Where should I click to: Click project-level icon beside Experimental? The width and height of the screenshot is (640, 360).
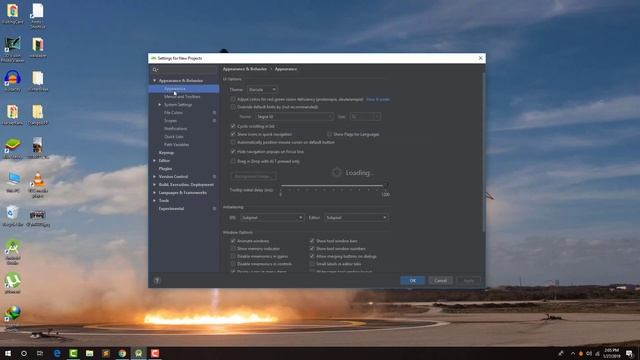214,209
